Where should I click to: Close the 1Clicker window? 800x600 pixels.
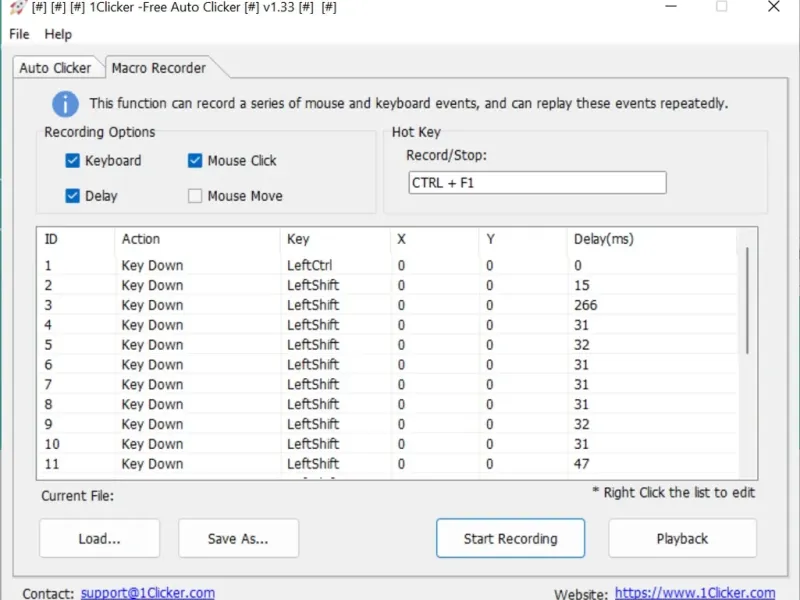[773, 7]
